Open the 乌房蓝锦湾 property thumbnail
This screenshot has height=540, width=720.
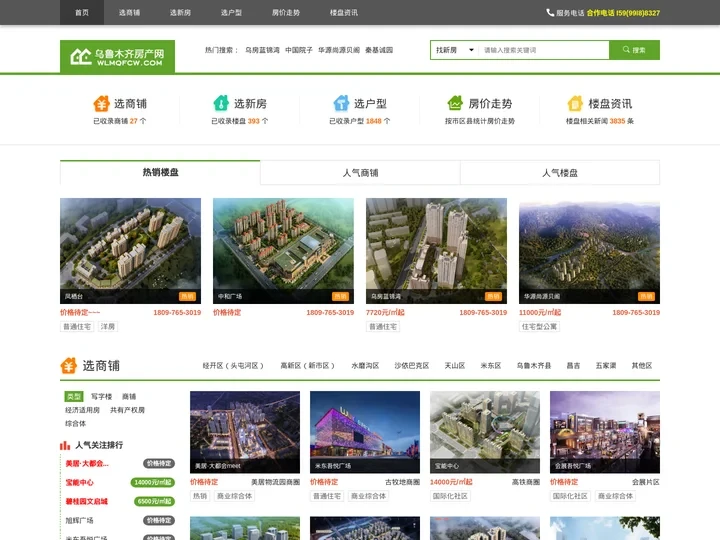coord(436,251)
